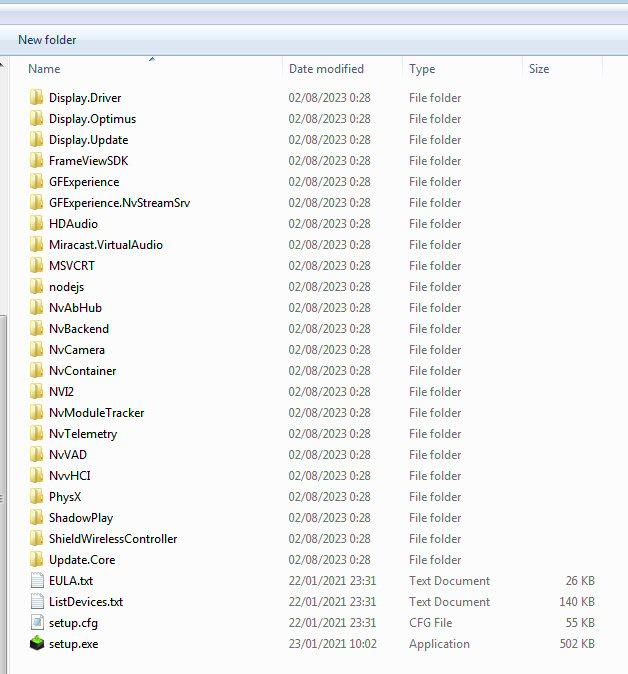This screenshot has height=674, width=628.
Task: Click the folder name Display.Driver
Action: pos(85,98)
